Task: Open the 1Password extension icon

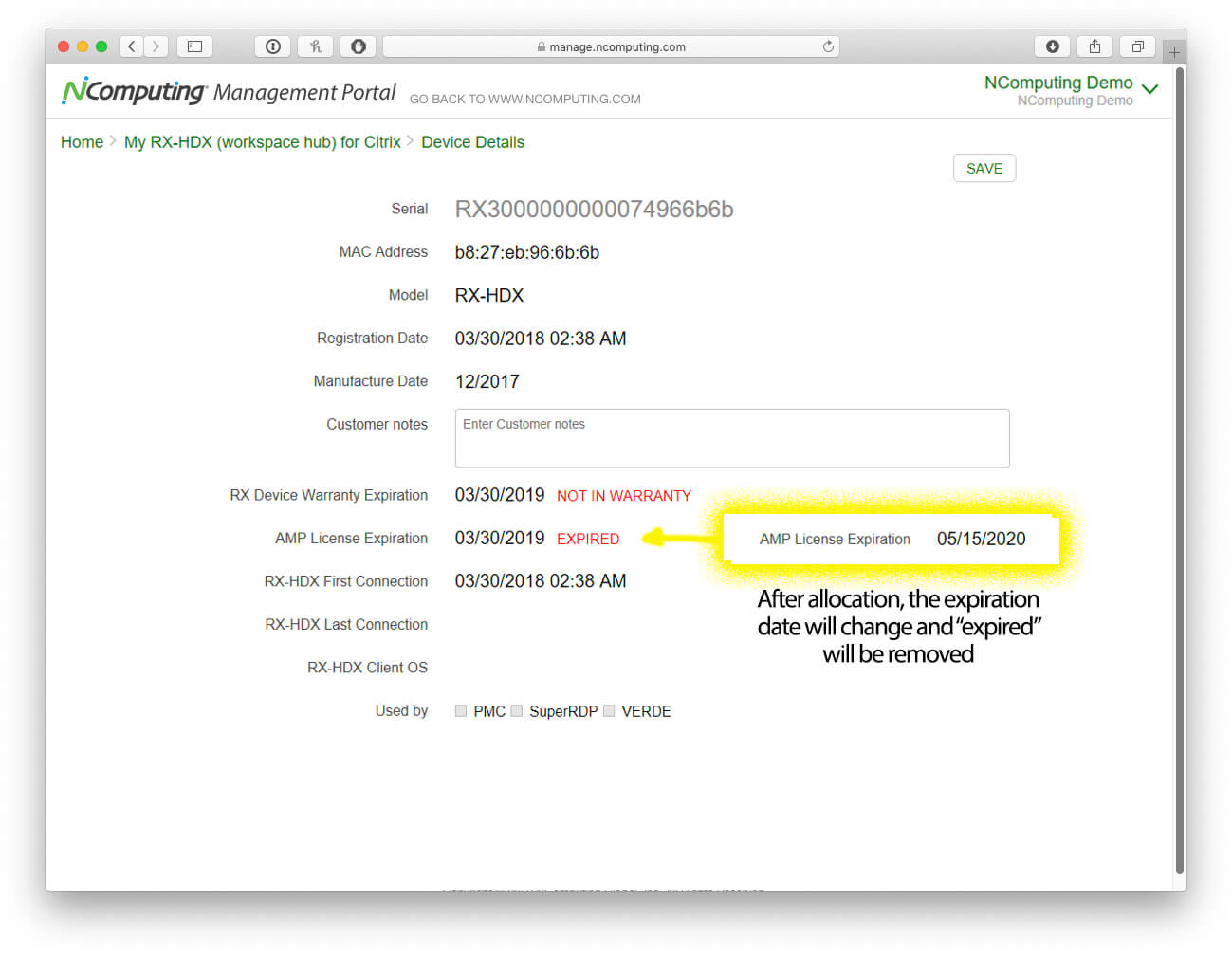Action: tap(273, 46)
